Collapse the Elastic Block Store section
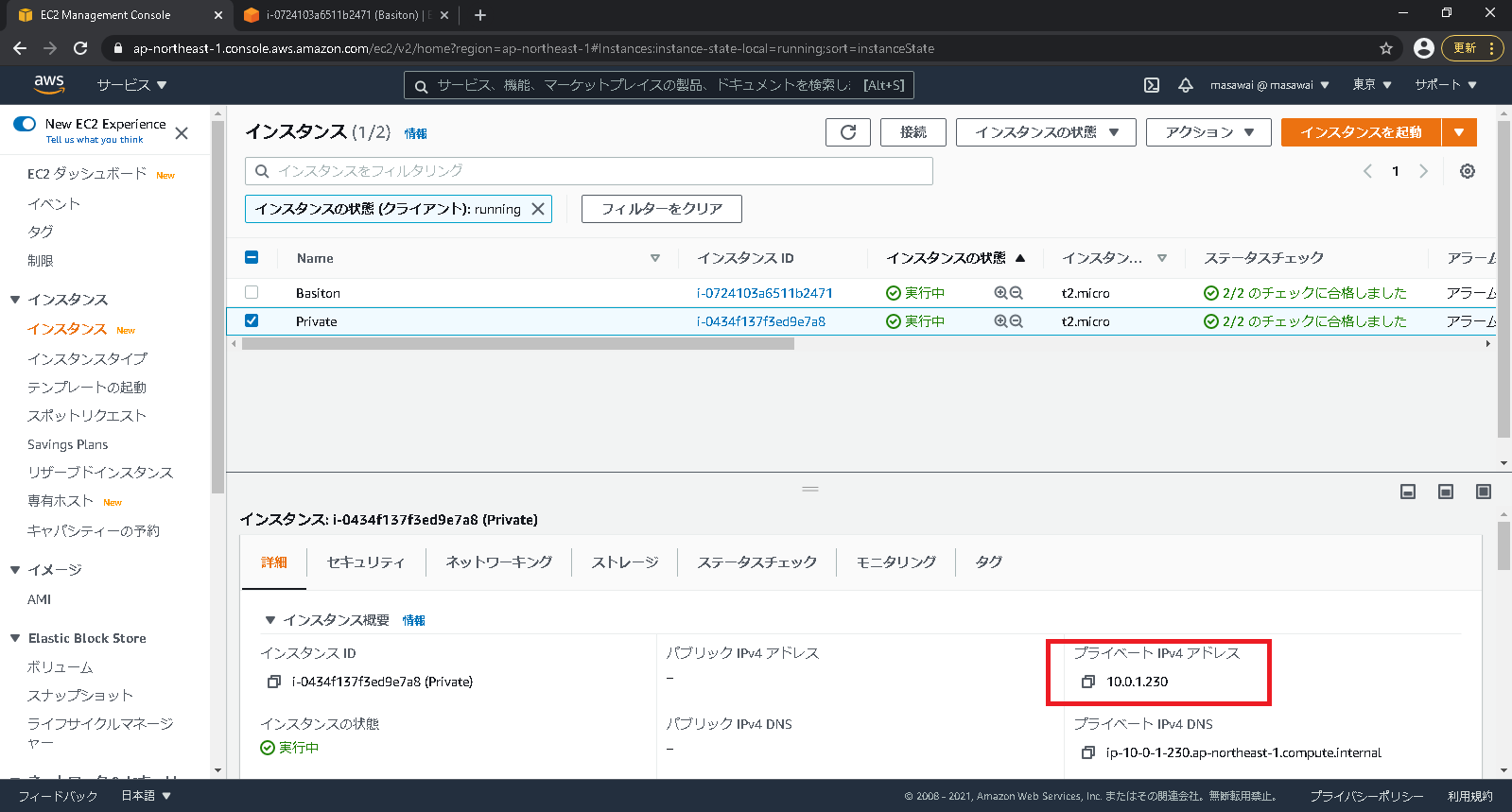 click(15, 638)
